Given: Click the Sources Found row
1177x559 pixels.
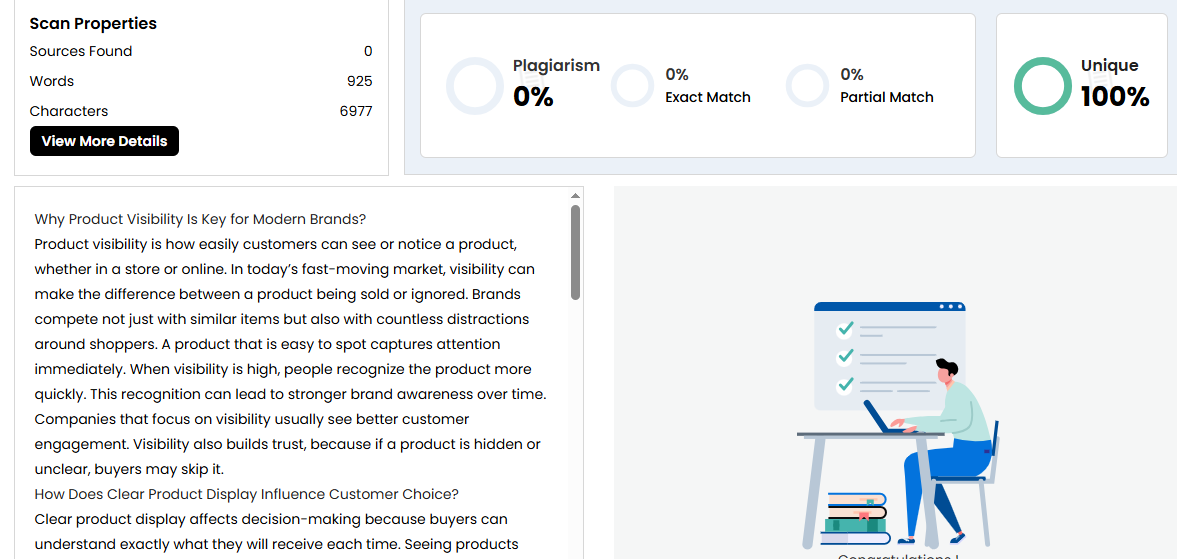Looking at the screenshot, I should 200,51.
